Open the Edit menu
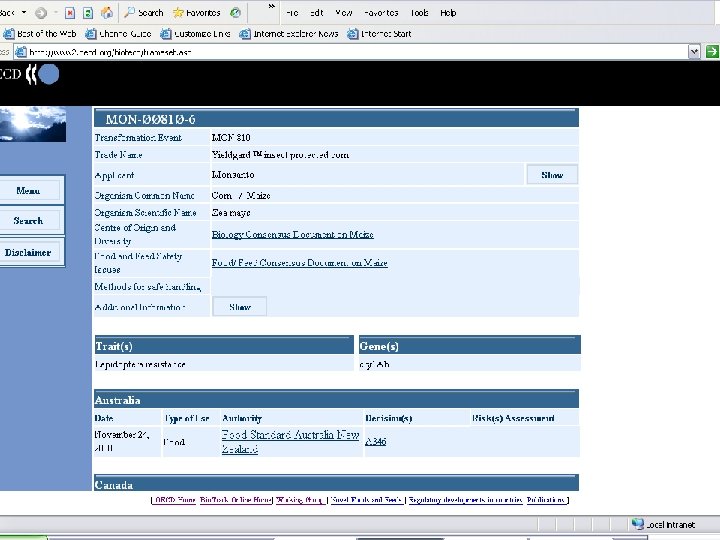The height and width of the screenshot is (540, 720). click(316, 13)
